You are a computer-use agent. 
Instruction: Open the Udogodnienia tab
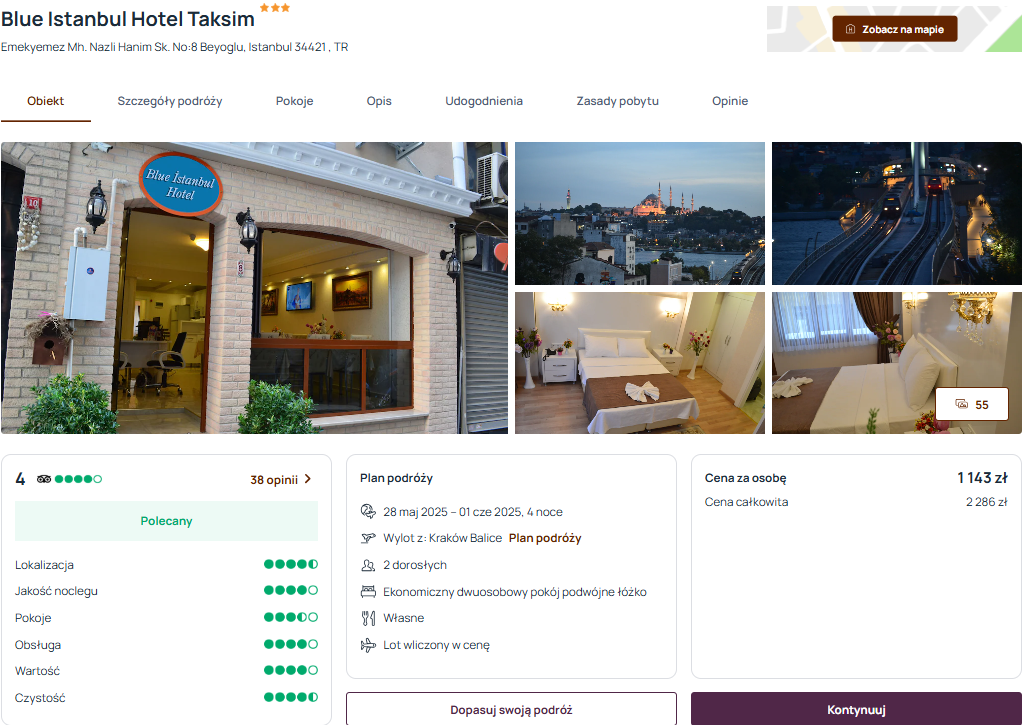coord(484,101)
